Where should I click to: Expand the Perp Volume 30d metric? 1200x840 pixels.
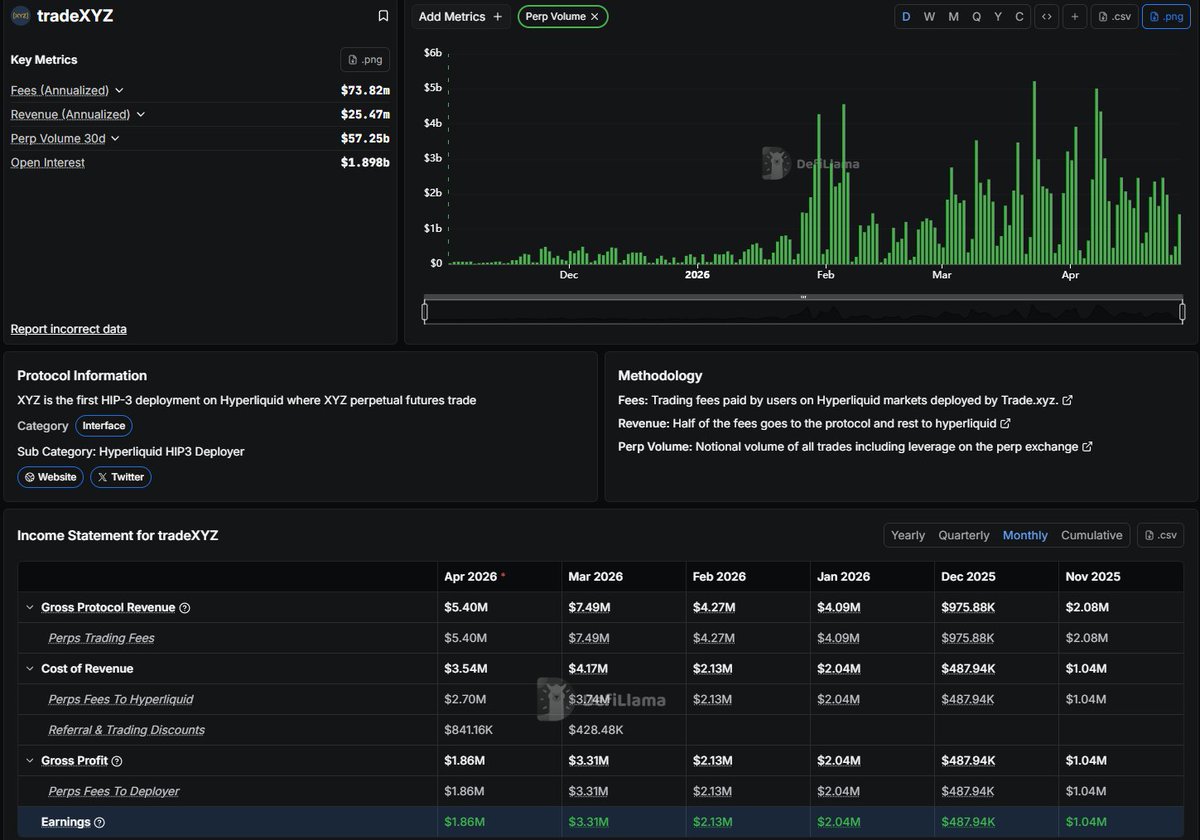[115, 138]
